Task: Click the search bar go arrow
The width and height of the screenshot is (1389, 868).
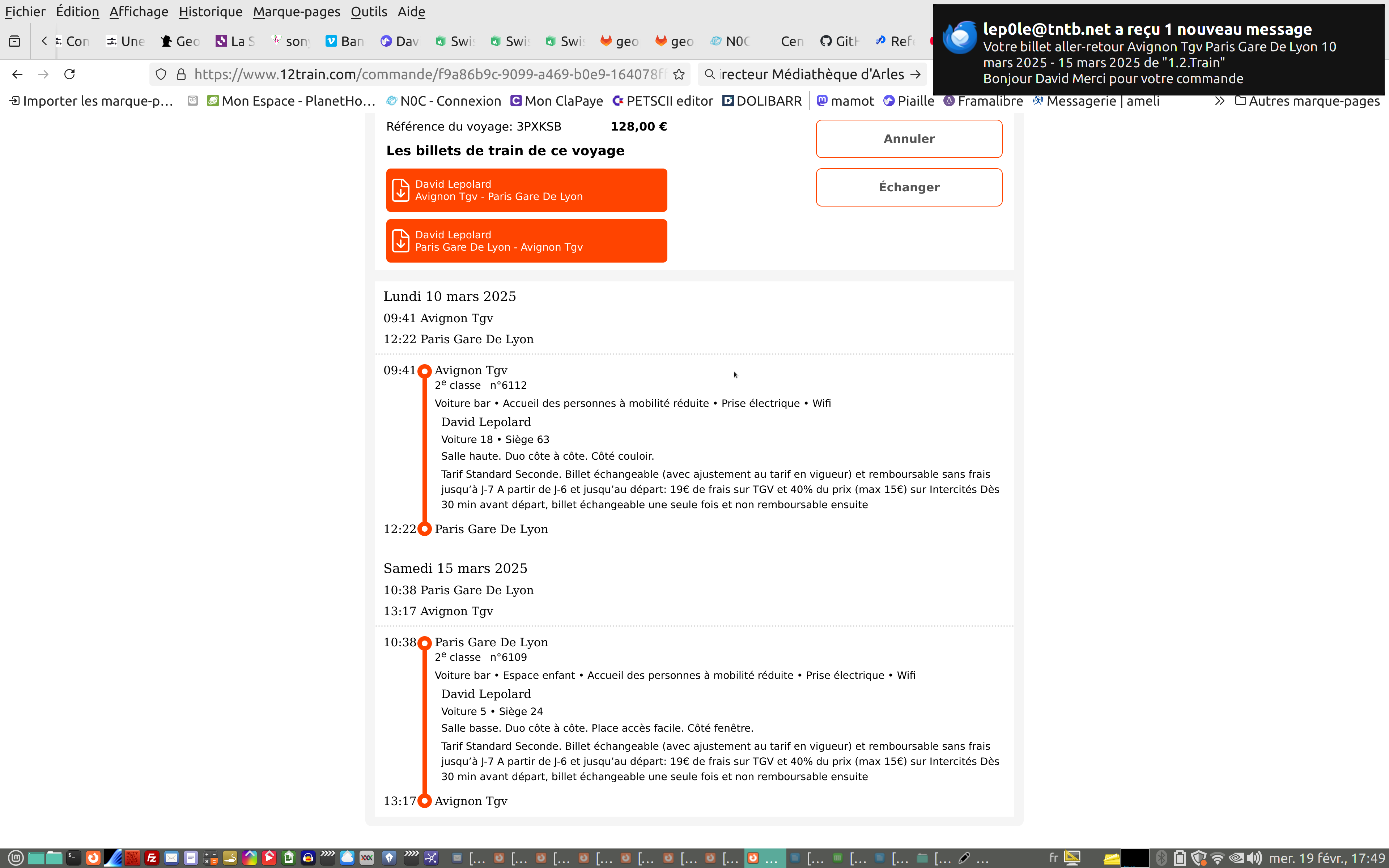Action: (916, 74)
